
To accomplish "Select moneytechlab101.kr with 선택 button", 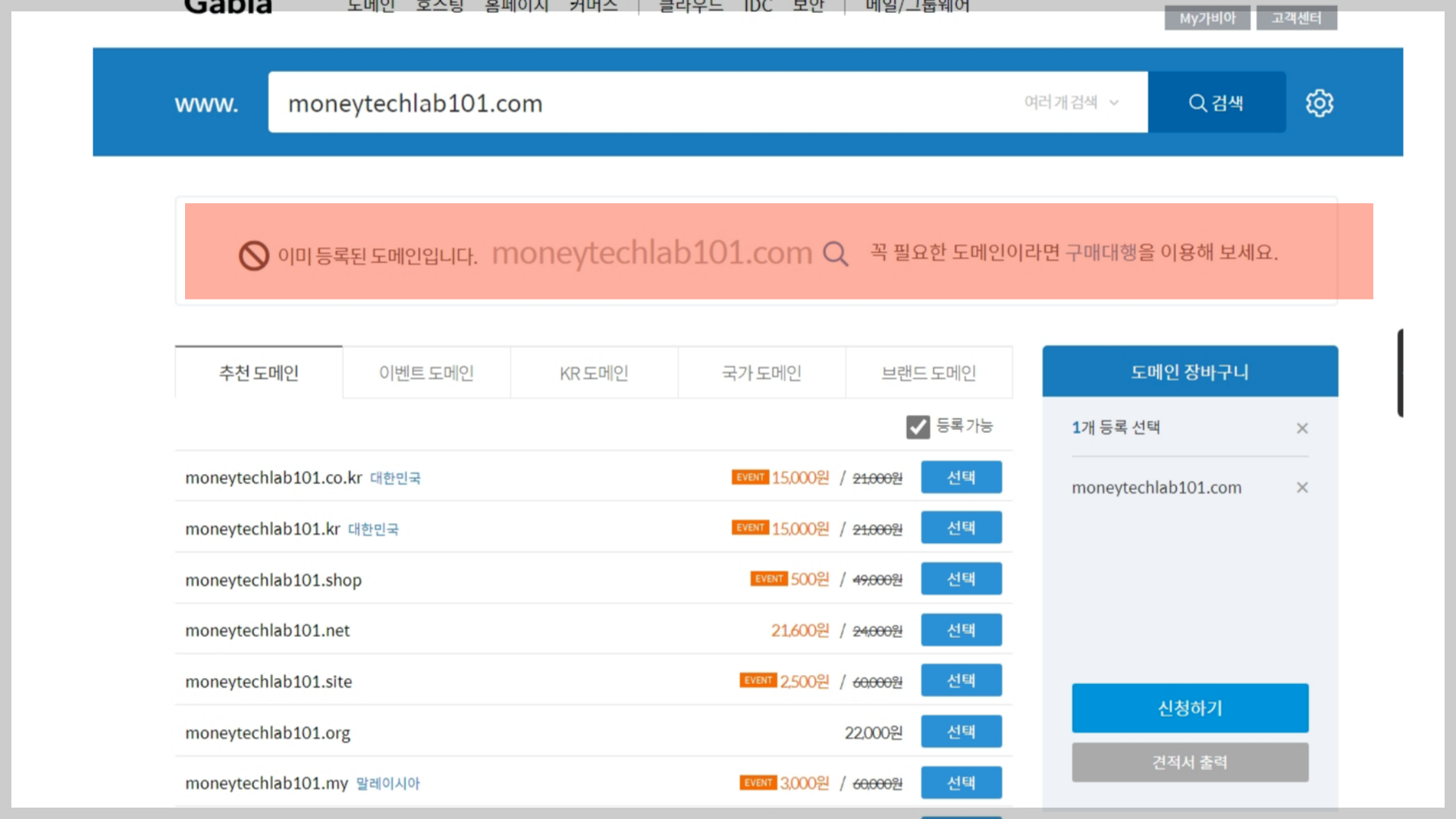I will point(961,528).
